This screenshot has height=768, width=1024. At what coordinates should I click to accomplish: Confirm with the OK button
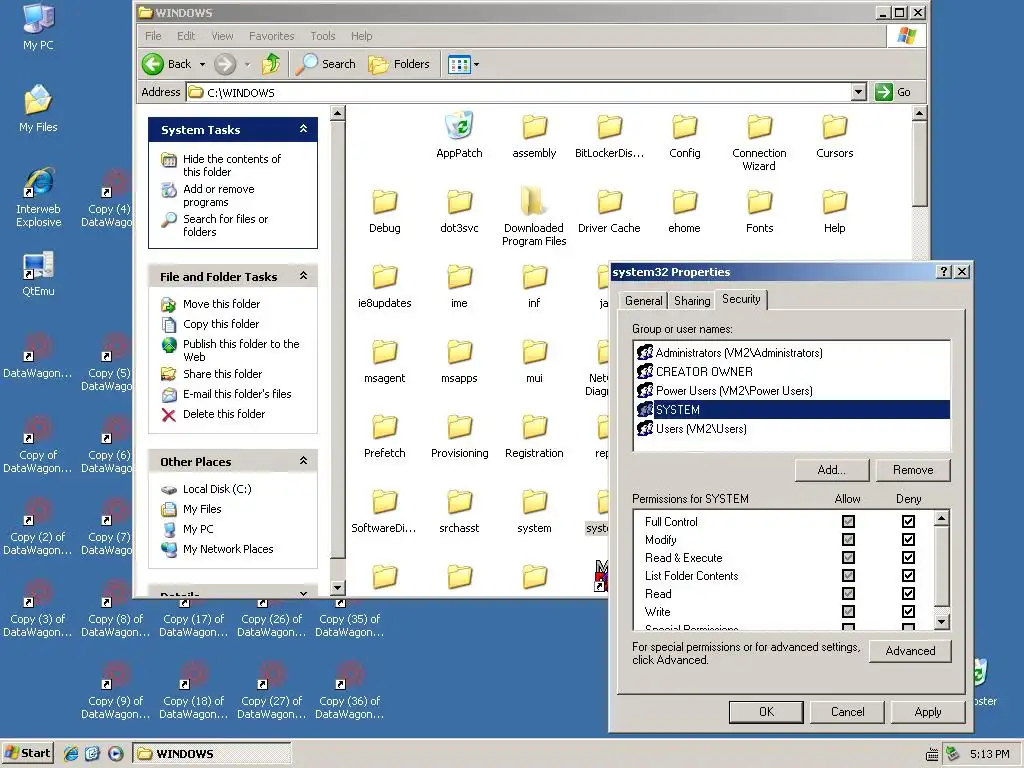coord(766,712)
